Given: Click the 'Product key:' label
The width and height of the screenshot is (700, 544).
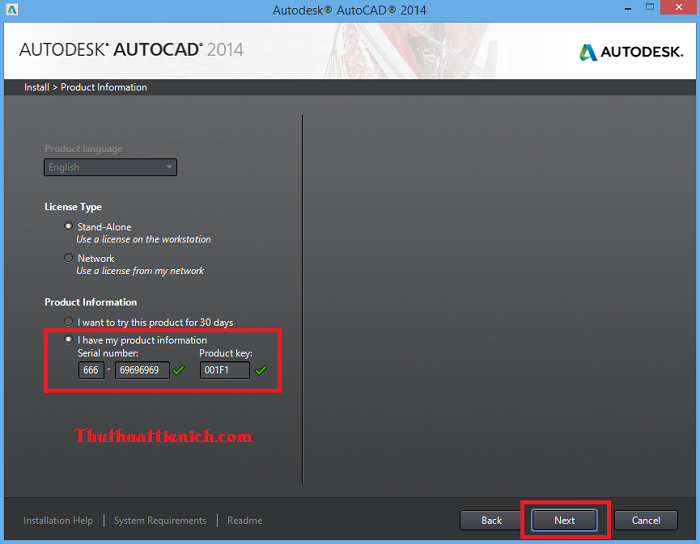Looking at the screenshot, I should pos(226,353).
